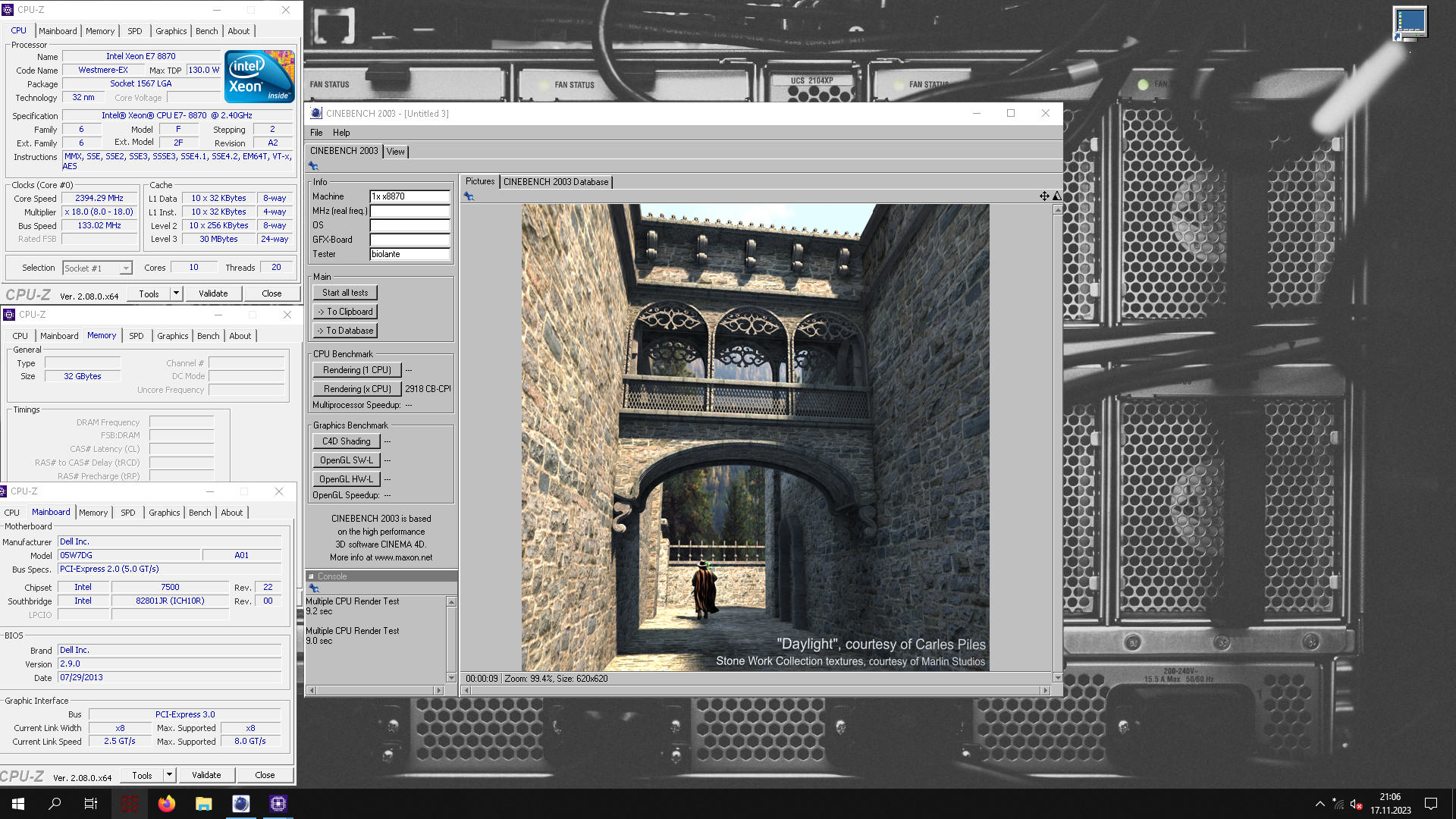Open File Explorer from the taskbar

coord(203,804)
